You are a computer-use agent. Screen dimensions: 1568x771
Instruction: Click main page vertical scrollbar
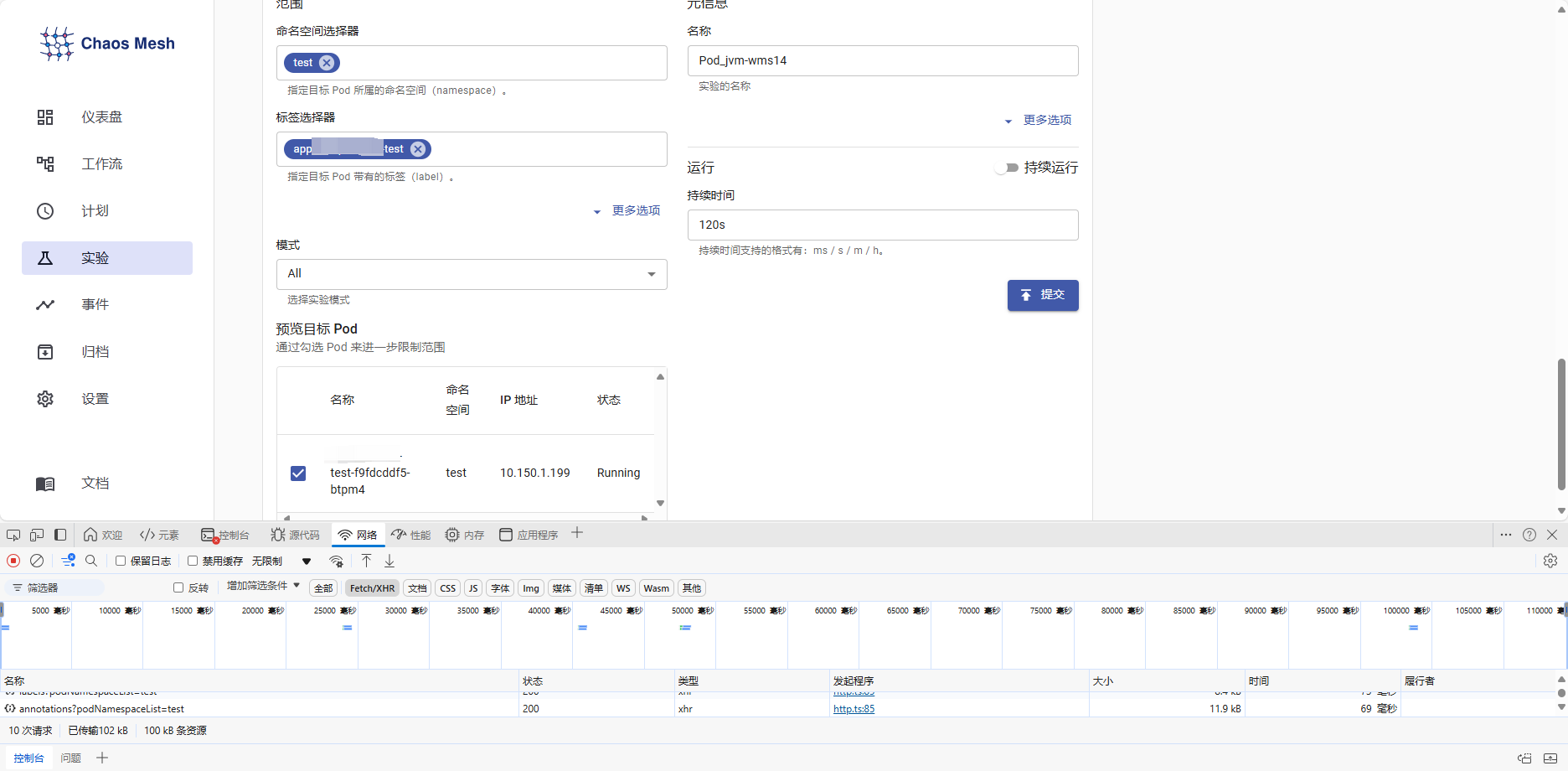(1561, 423)
